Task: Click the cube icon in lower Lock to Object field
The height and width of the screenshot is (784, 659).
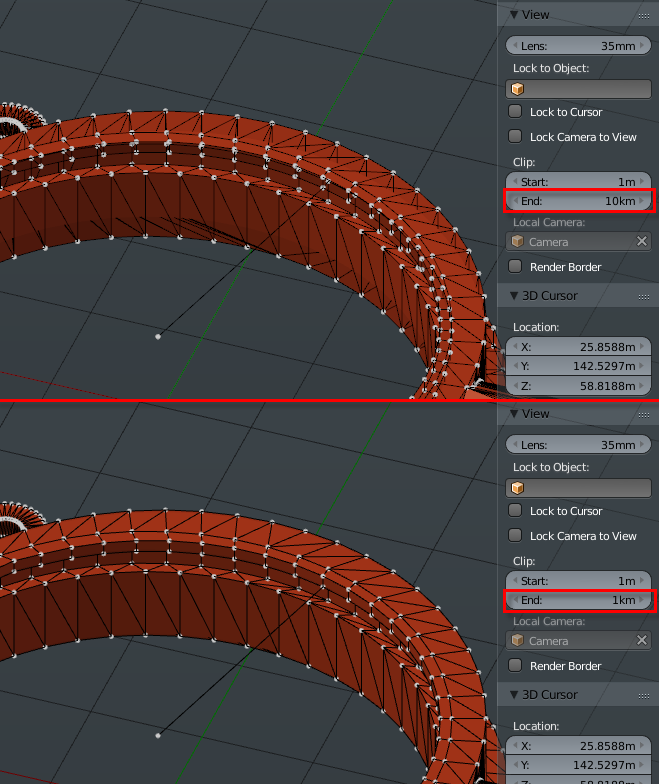Action: pyautogui.click(x=518, y=488)
